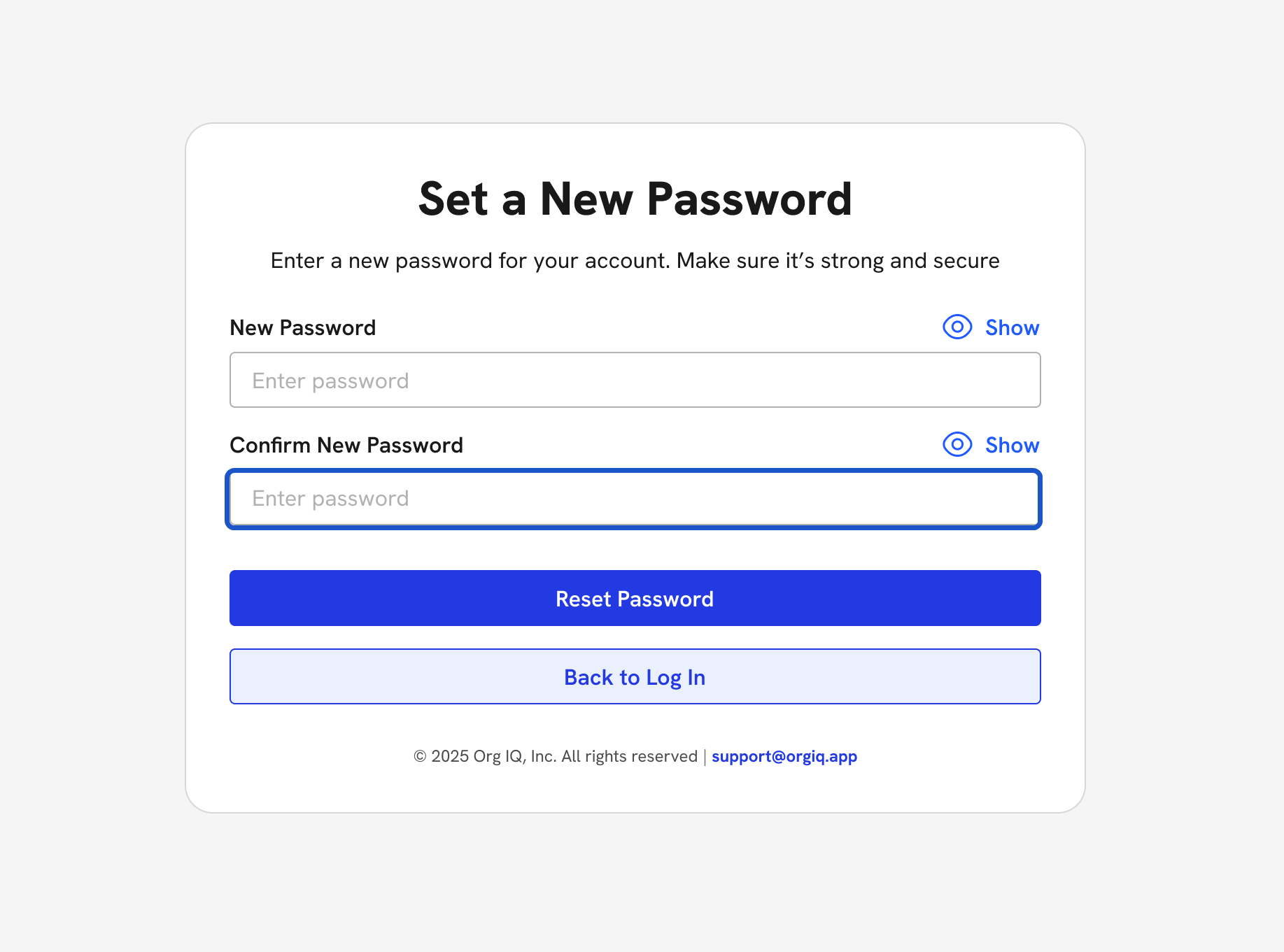Viewport: 1284px width, 952px height.
Task: Contact support through the footer email link
Action: coord(784,756)
